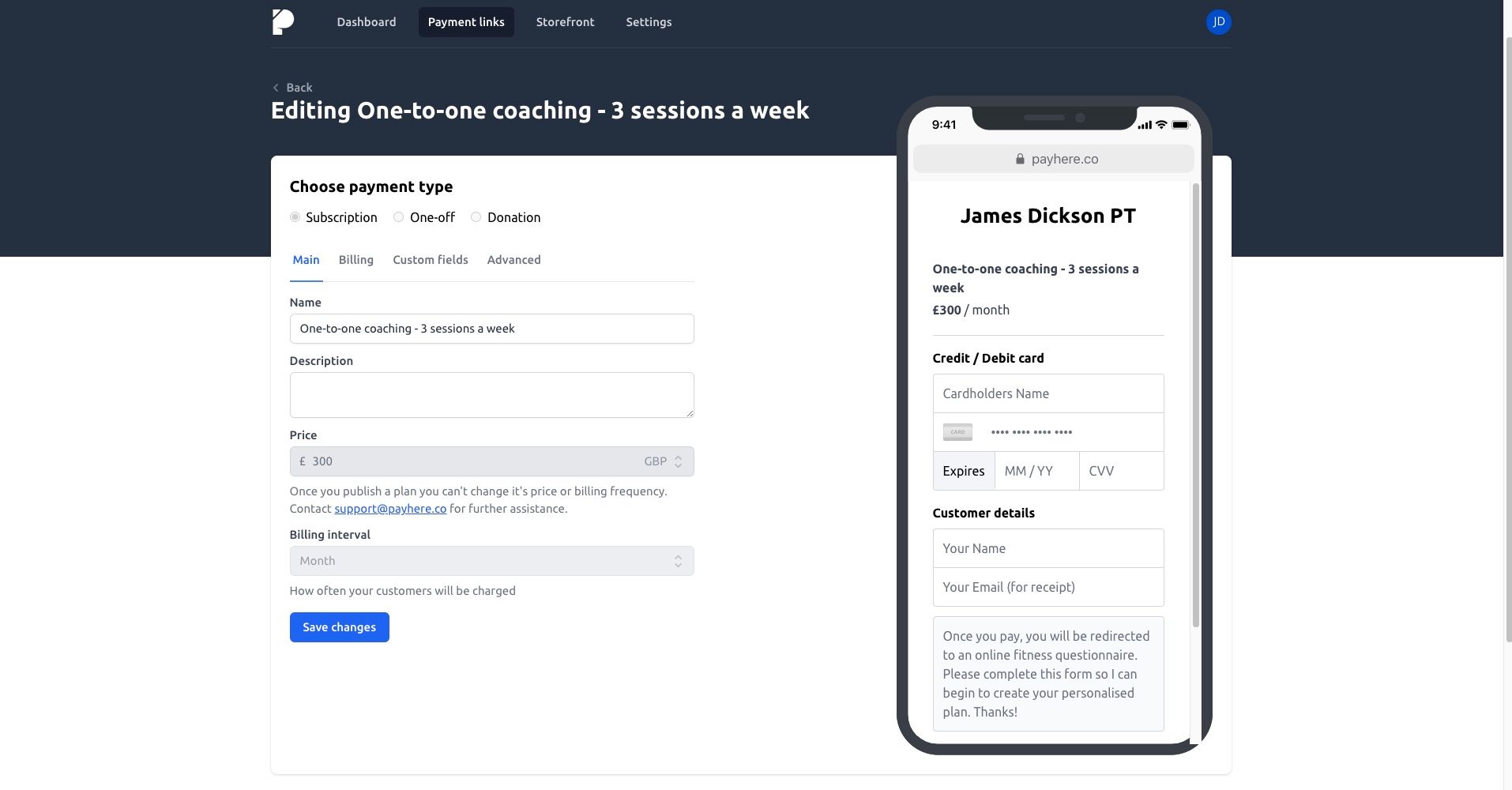This screenshot has width=1512, height=790.
Task: Click the padlock icon in phone URL bar
Action: point(1020,159)
